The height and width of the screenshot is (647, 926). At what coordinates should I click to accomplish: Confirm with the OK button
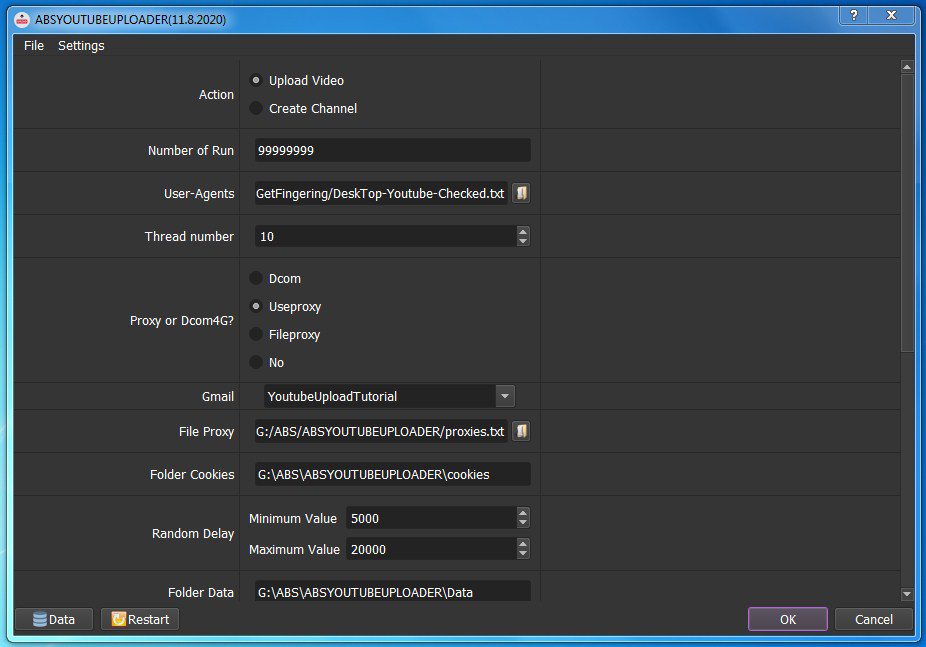788,619
